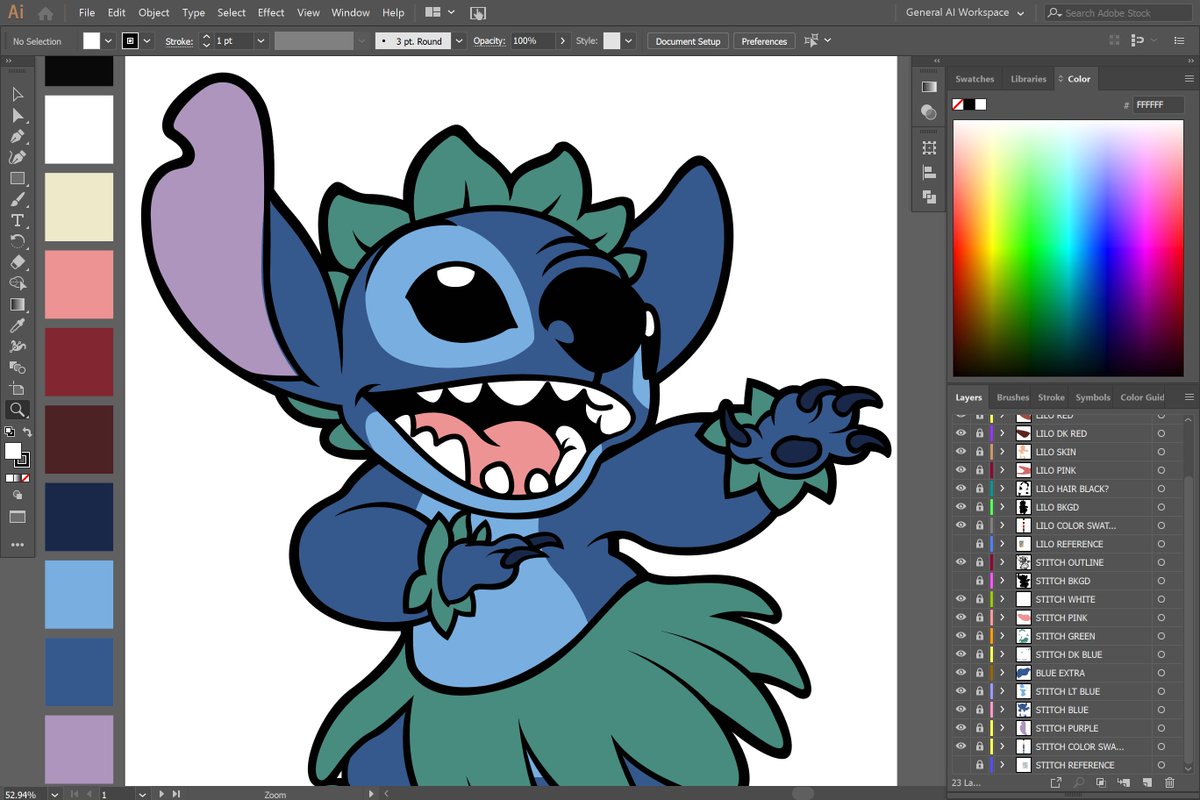Select the Selection tool arrow
The height and width of the screenshot is (800, 1200).
coord(17,94)
